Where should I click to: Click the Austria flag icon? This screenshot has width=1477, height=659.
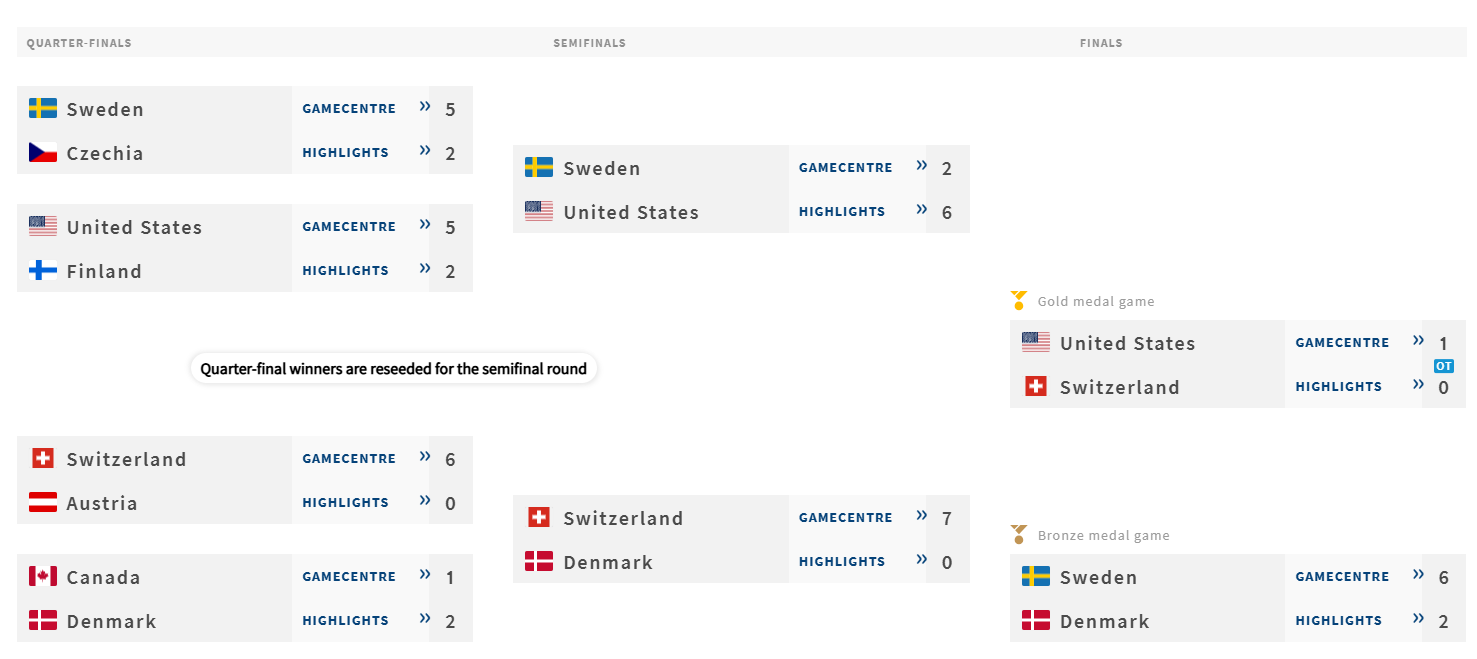(43, 503)
